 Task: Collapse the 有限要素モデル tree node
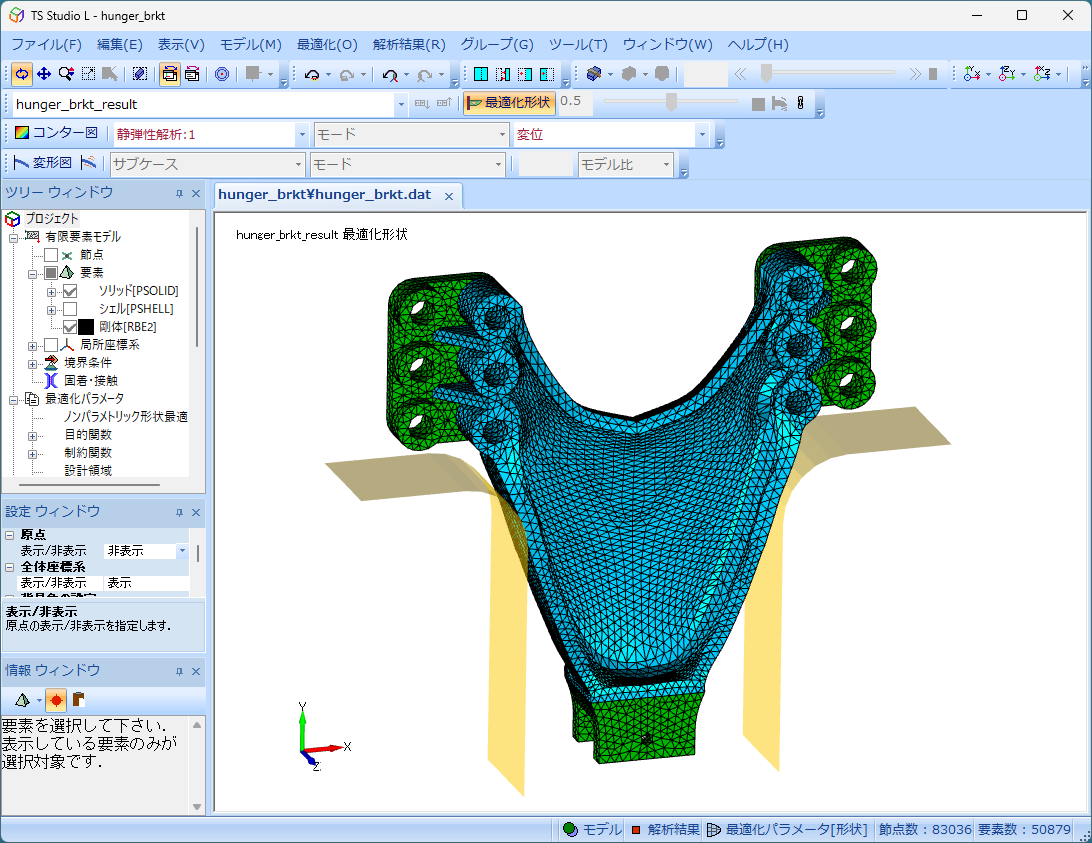point(13,238)
